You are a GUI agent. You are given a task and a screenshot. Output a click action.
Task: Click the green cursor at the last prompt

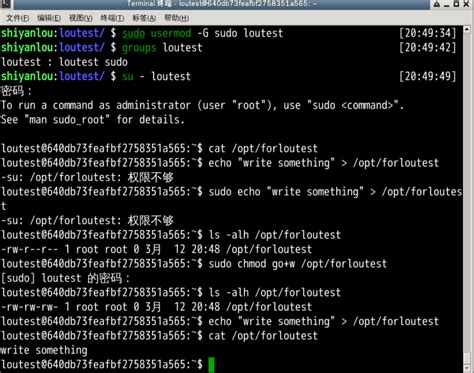[x=211, y=365]
